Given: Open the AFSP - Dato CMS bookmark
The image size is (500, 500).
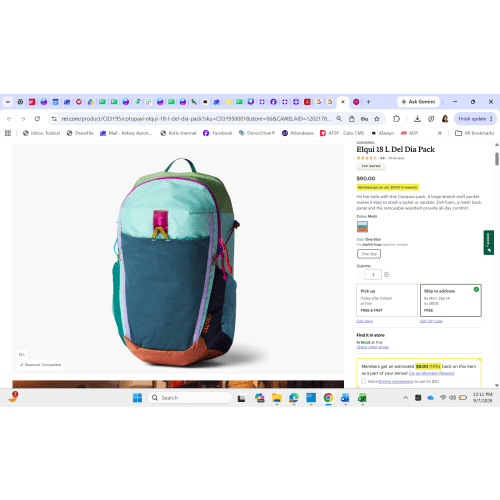Looking at the screenshot, I should click(x=342, y=133).
